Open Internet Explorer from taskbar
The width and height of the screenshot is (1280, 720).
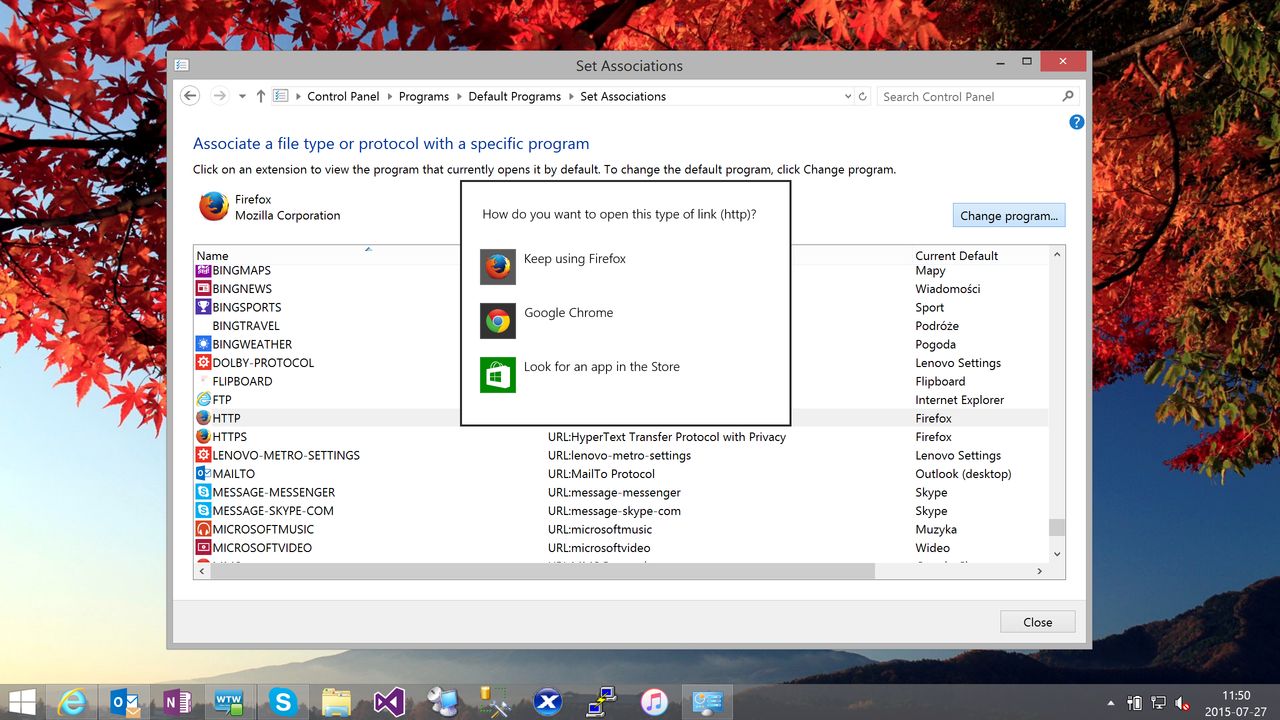click(72, 701)
